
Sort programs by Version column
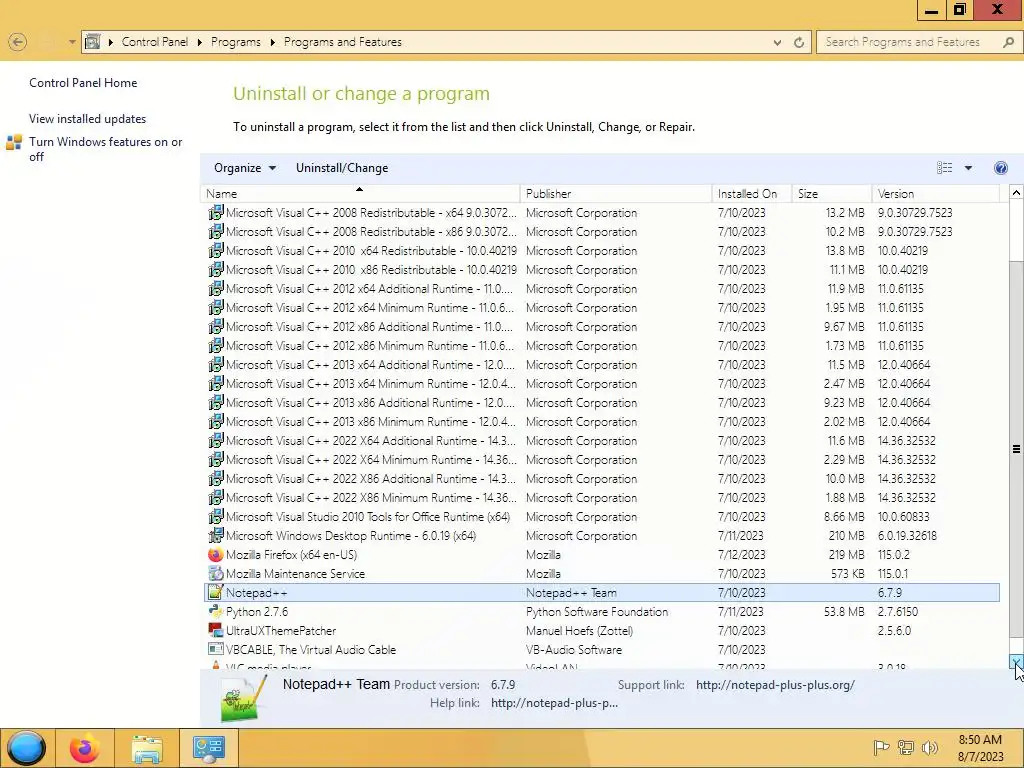pos(936,193)
